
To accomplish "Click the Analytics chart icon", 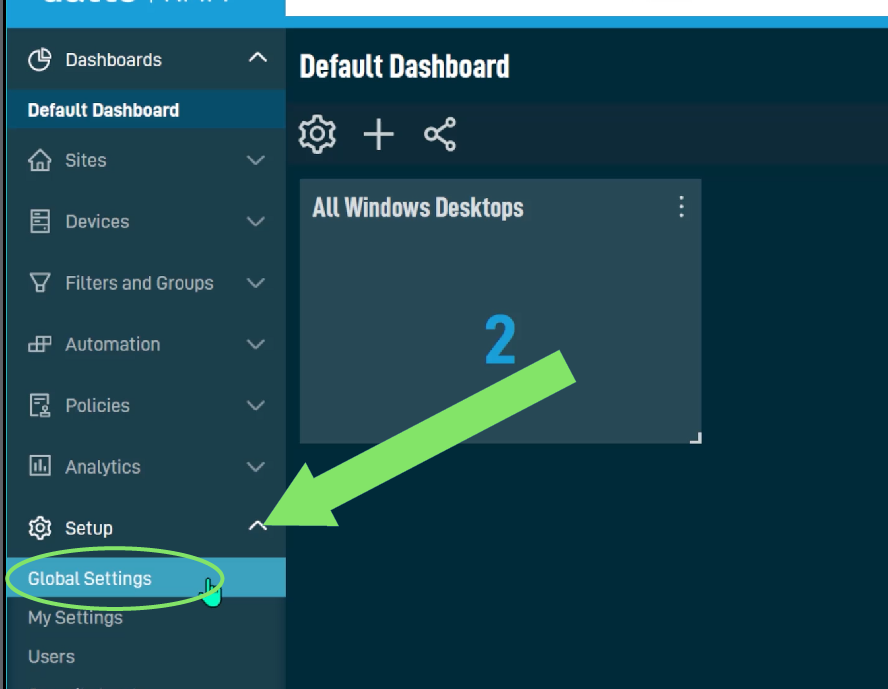I will (40, 466).
